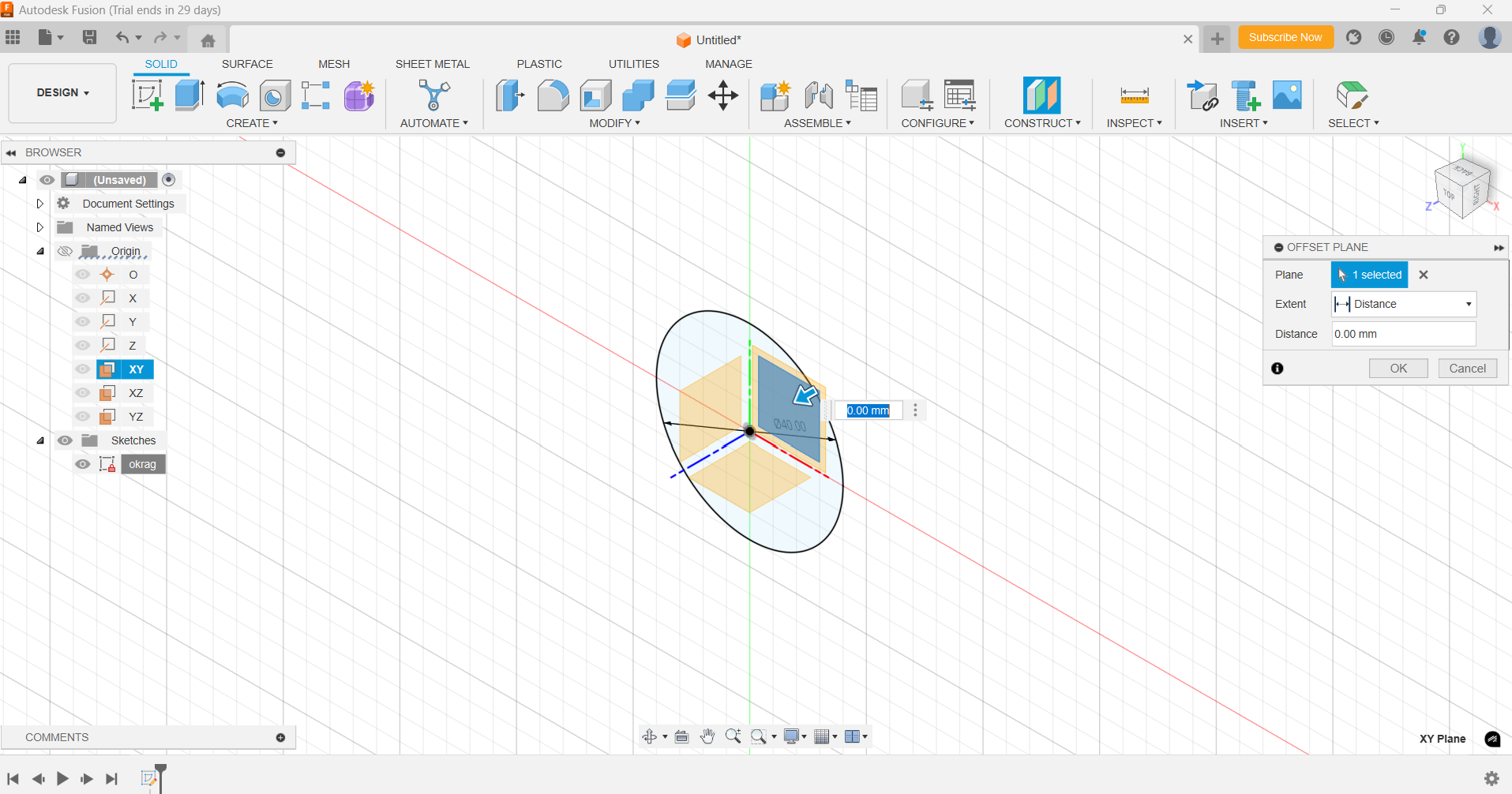Select the Joint tool
Viewport: 1512px width, 794px height.
coord(819,96)
